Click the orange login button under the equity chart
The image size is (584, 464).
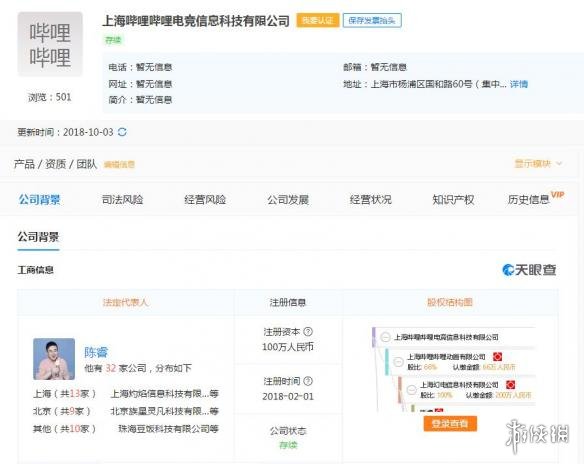[x=450, y=423]
